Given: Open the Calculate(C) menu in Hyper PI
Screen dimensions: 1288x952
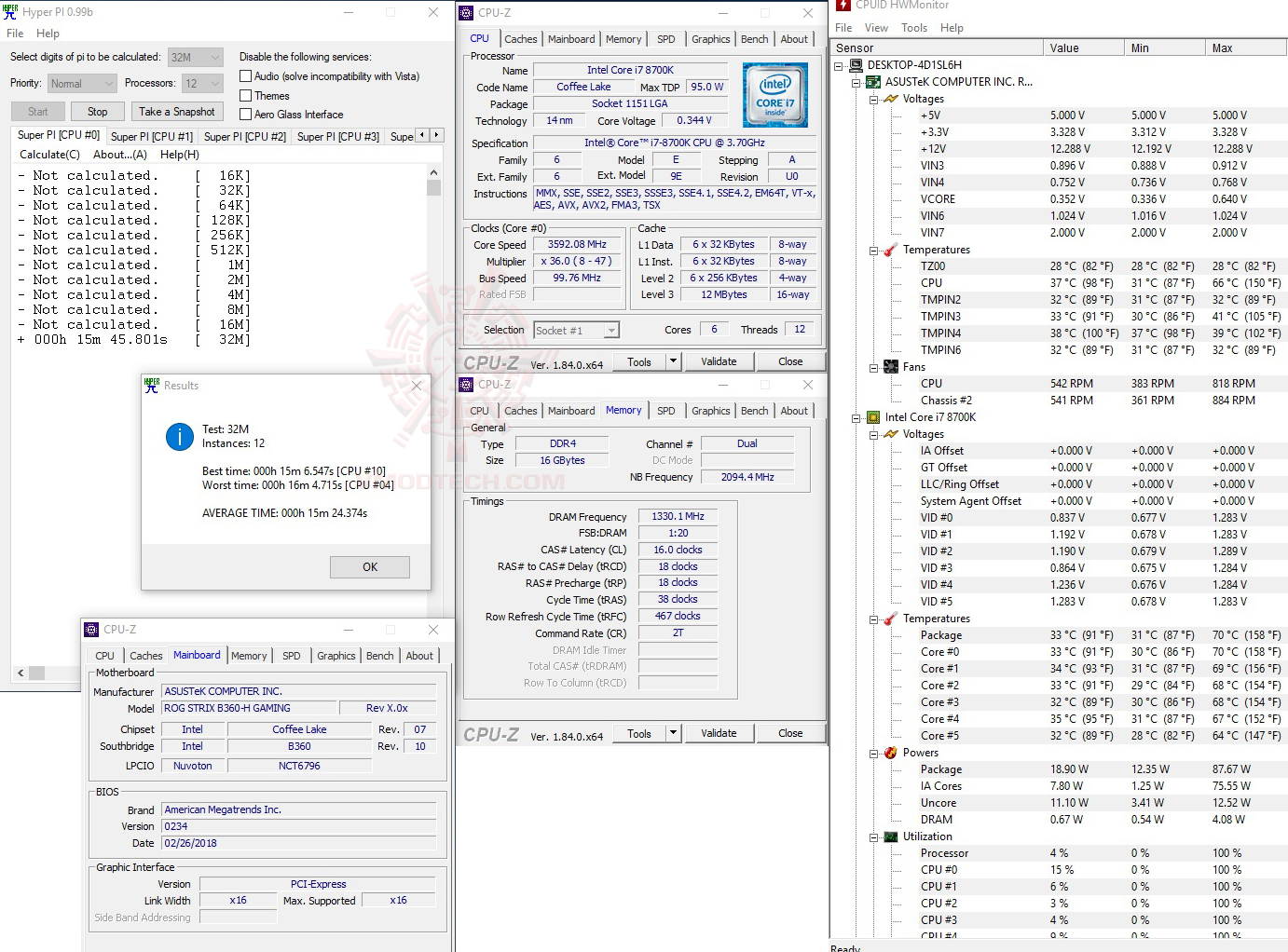Looking at the screenshot, I should [x=50, y=155].
